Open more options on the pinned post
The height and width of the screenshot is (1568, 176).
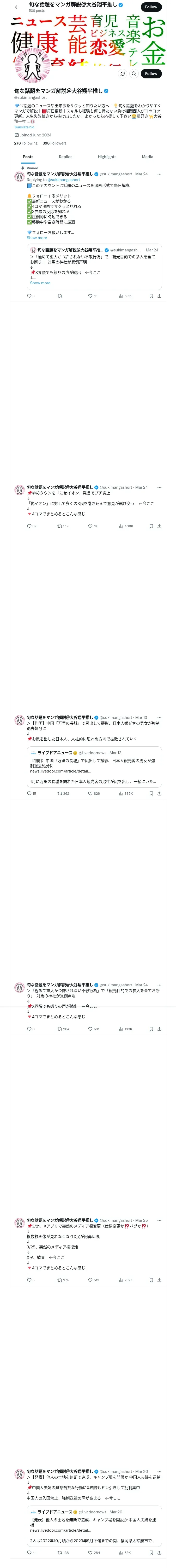(160, 174)
